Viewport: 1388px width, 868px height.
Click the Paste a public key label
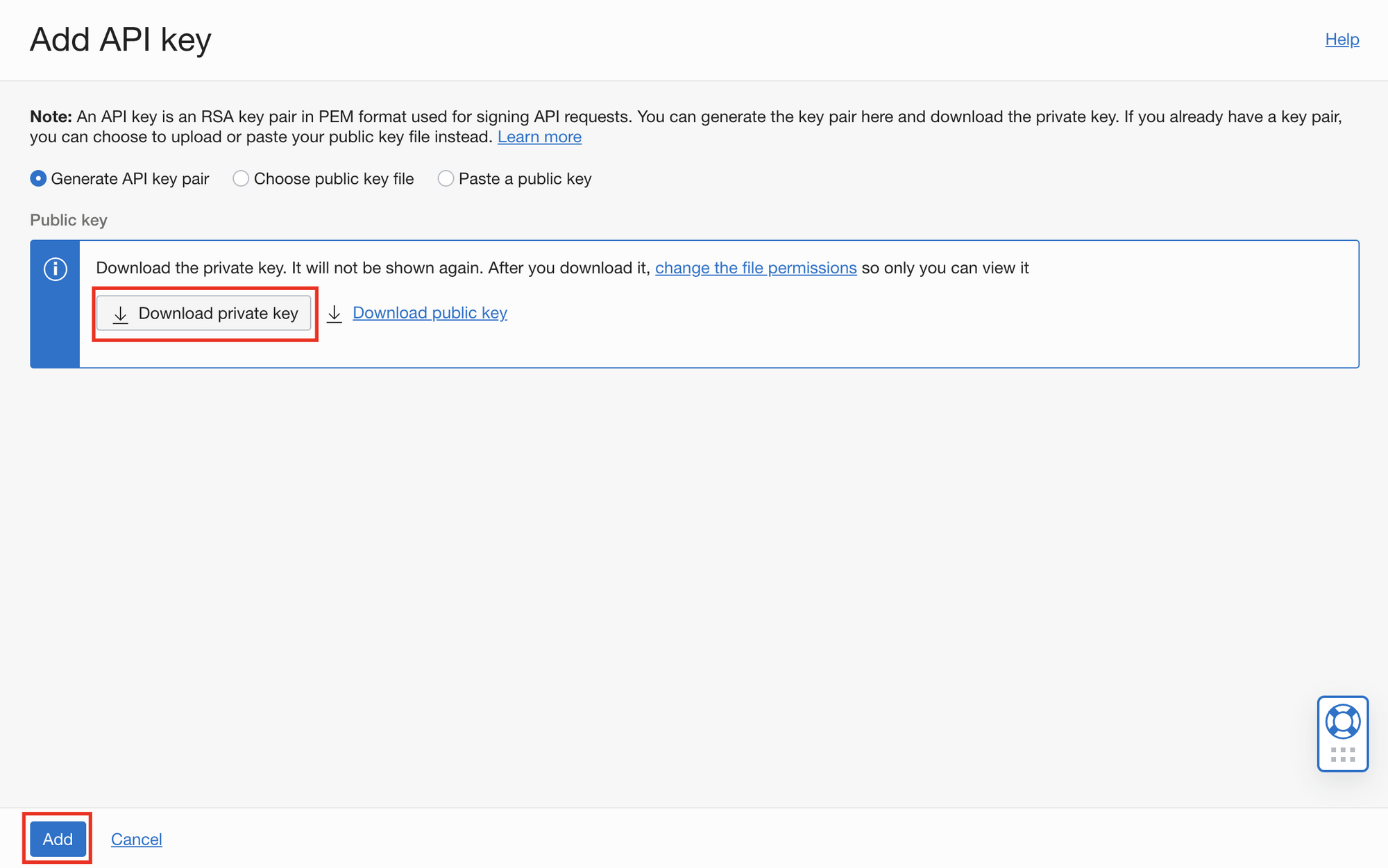click(525, 179)
